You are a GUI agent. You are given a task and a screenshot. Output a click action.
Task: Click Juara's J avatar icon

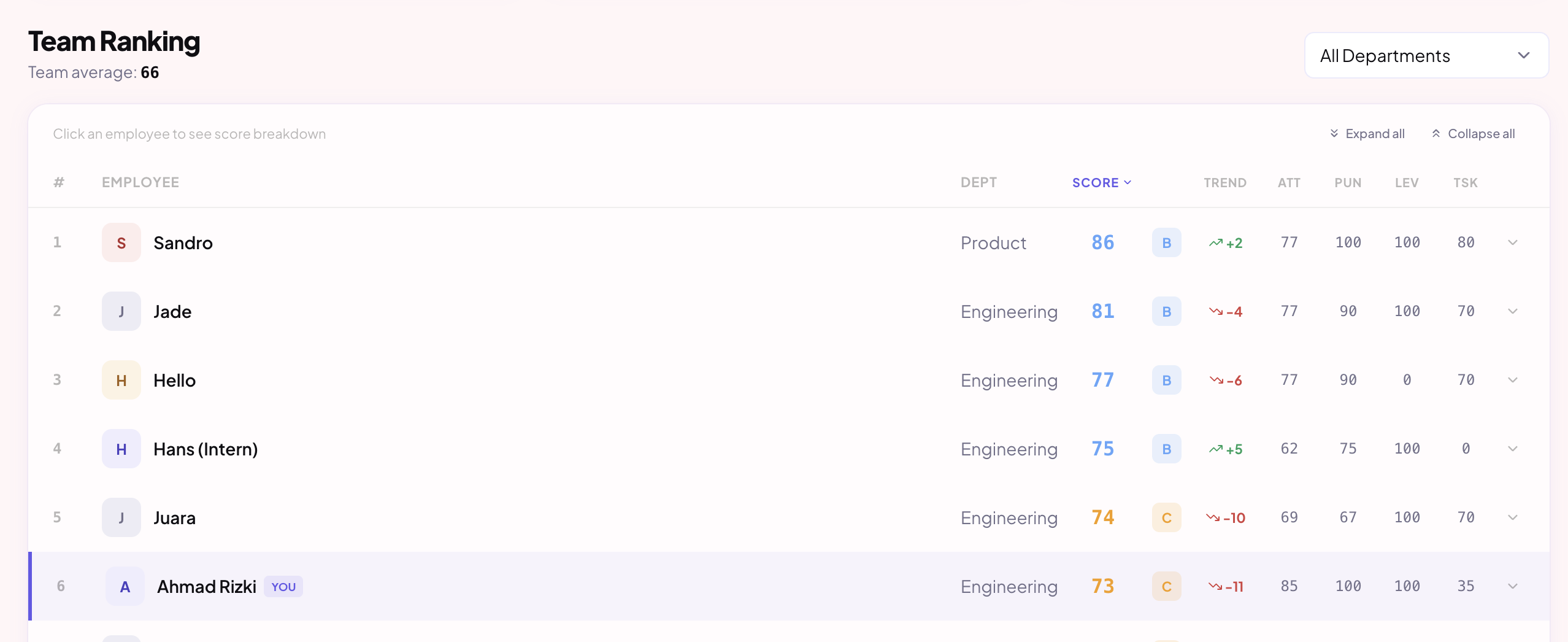[x=121, y=517]
